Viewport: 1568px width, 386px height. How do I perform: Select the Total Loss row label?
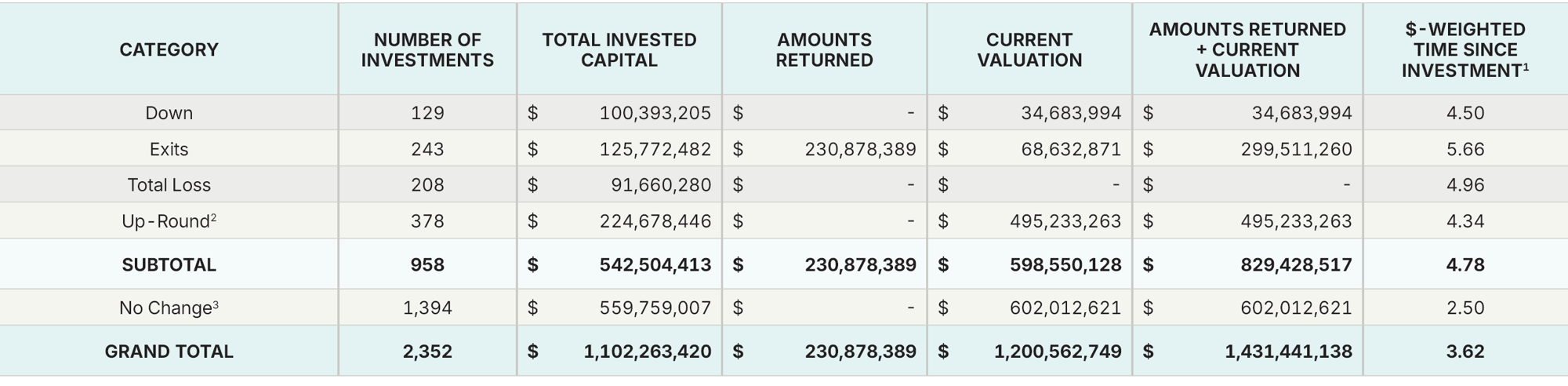169,185
